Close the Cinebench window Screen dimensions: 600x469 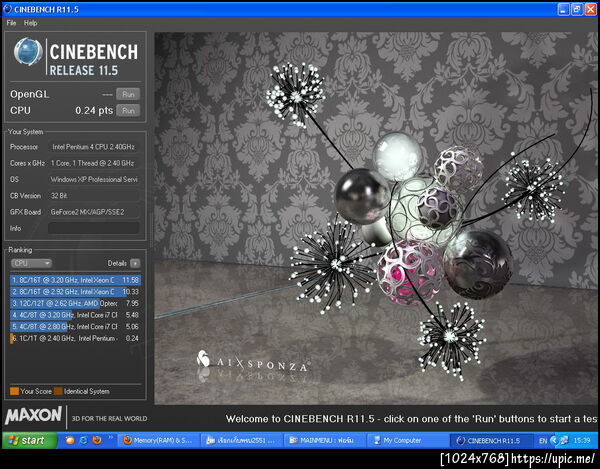(591, 9)
